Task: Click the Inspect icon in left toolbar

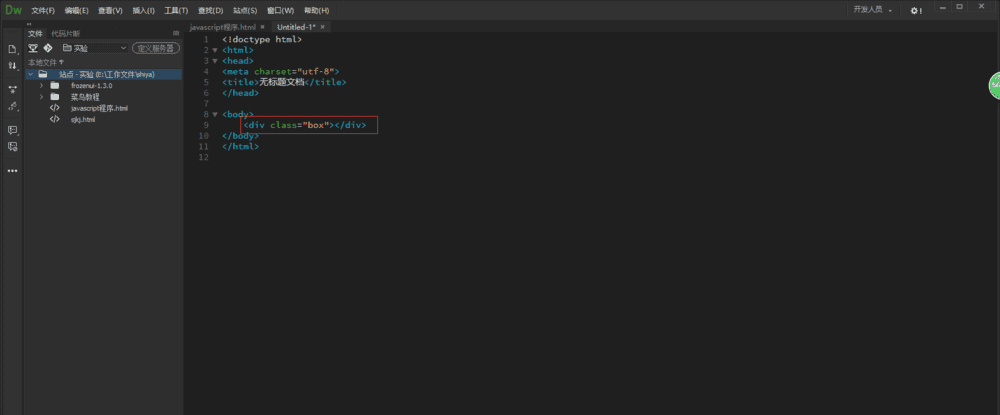Action: click(x=13, y=105)
